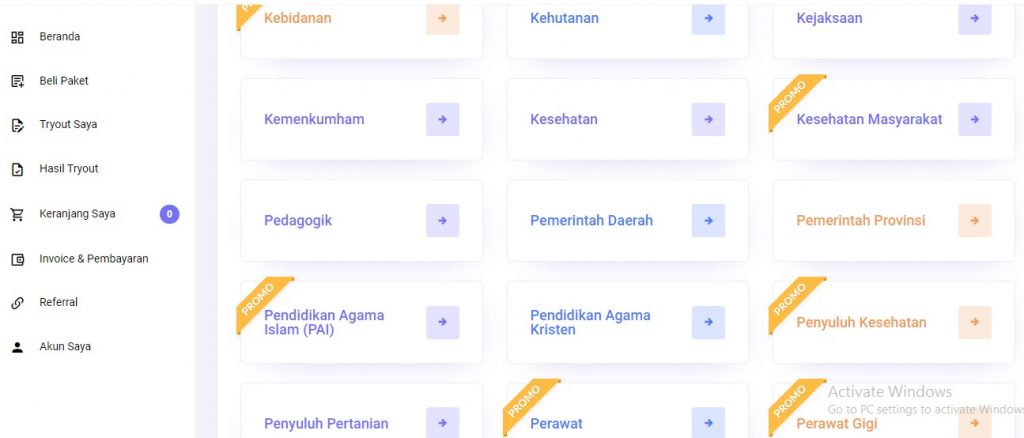Click the Tryout Saya pencil icon
Screen dimensions: 1024x438
click(17, 125)
